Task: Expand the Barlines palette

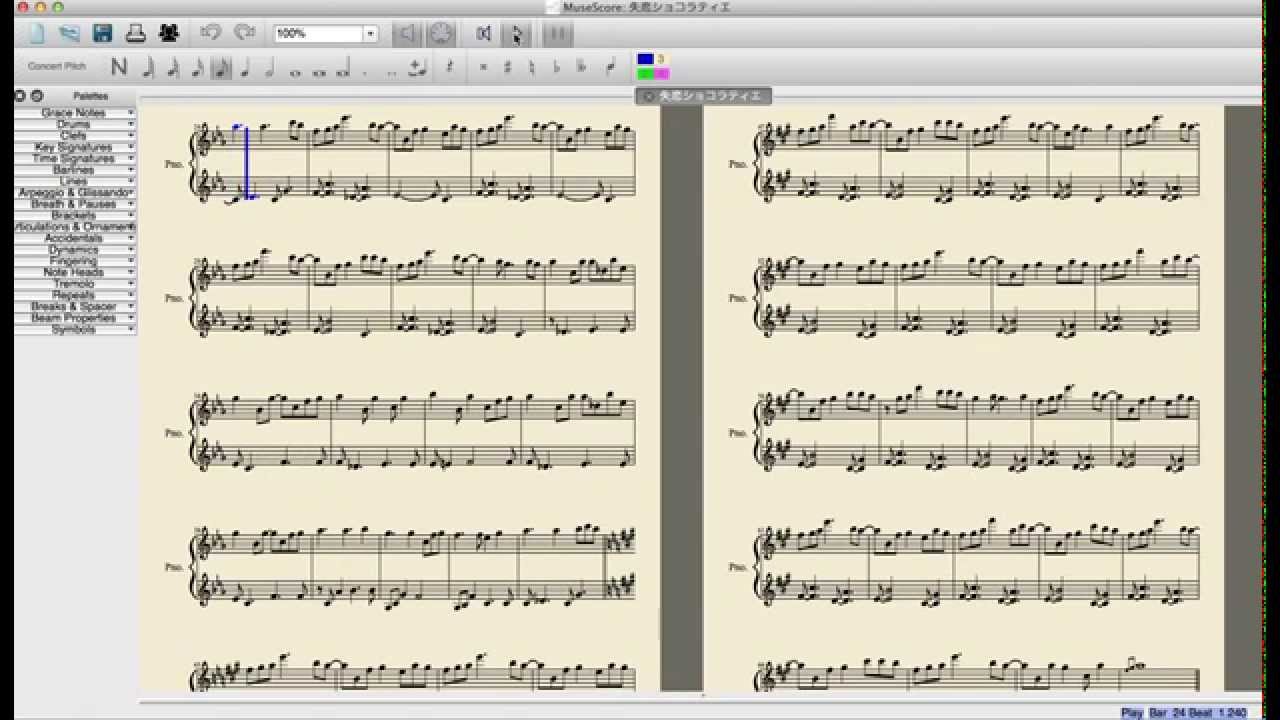Action: pos(75,170)
